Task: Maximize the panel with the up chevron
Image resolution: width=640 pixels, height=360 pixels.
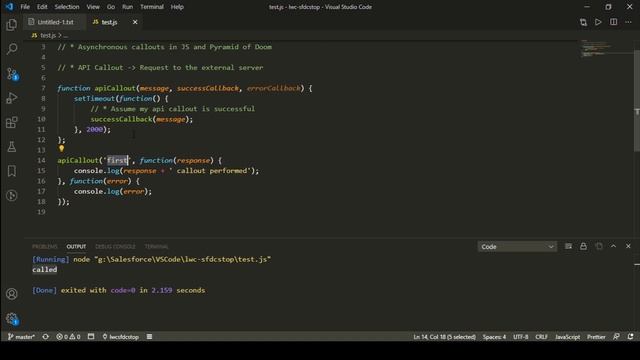Action: [613, 246]
